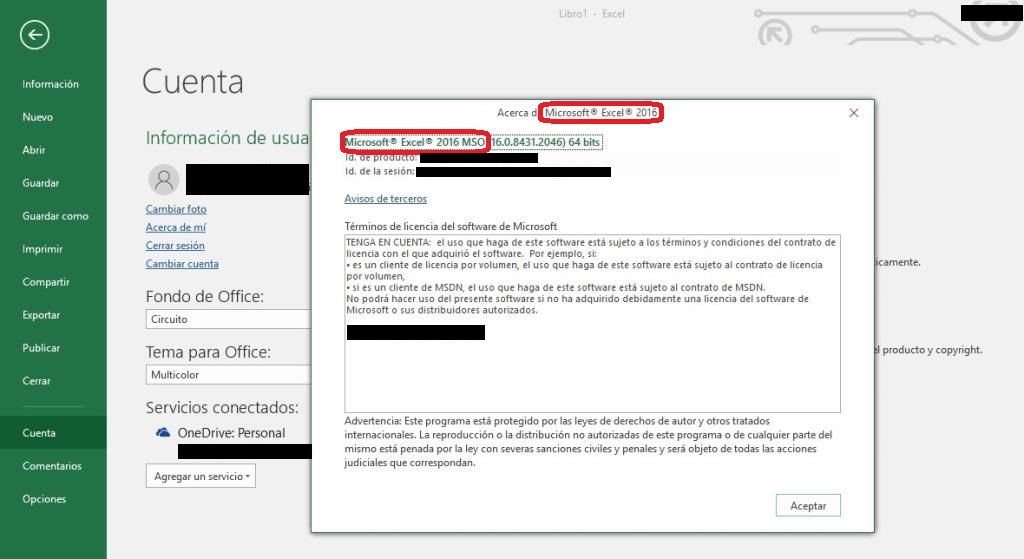1024x559 pixels.
Task: Click the Cambiar cuenta link
Action: (x=182, y=264)
